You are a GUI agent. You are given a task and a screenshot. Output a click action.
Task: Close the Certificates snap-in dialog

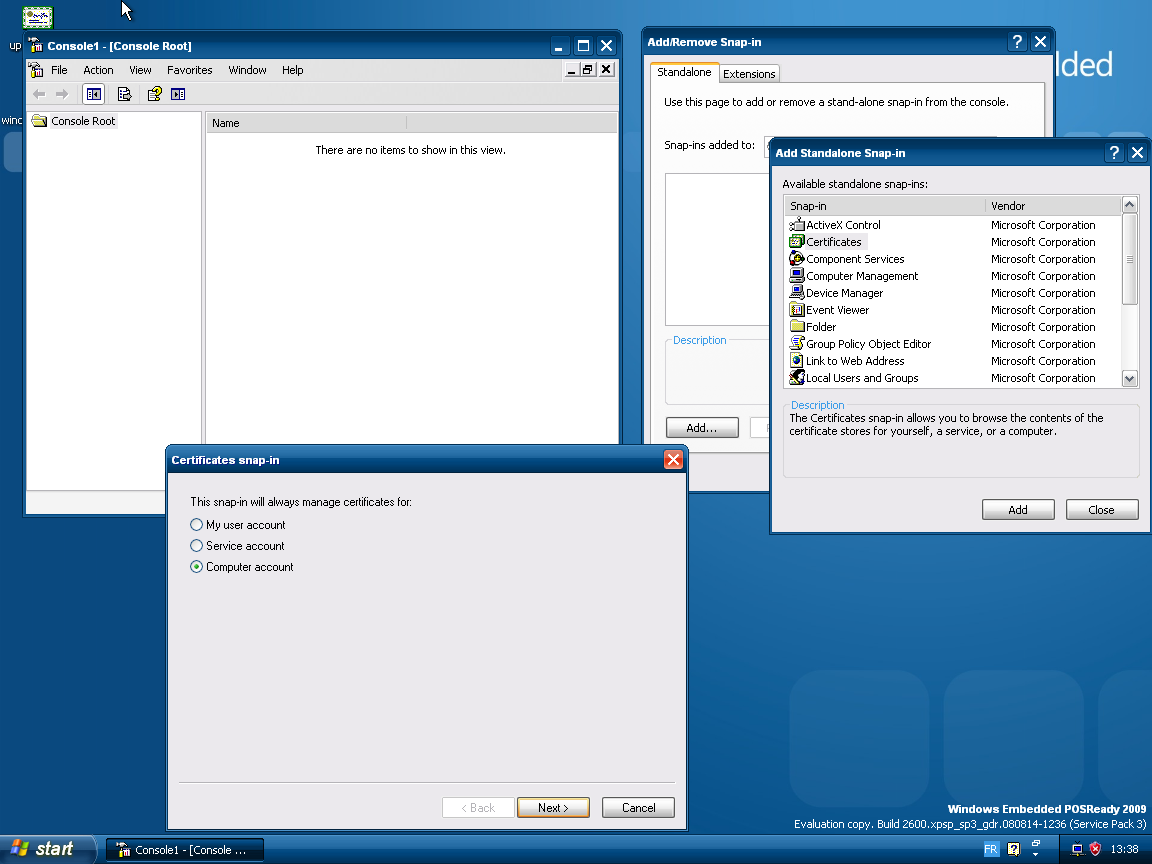click(x=673, y=459)
